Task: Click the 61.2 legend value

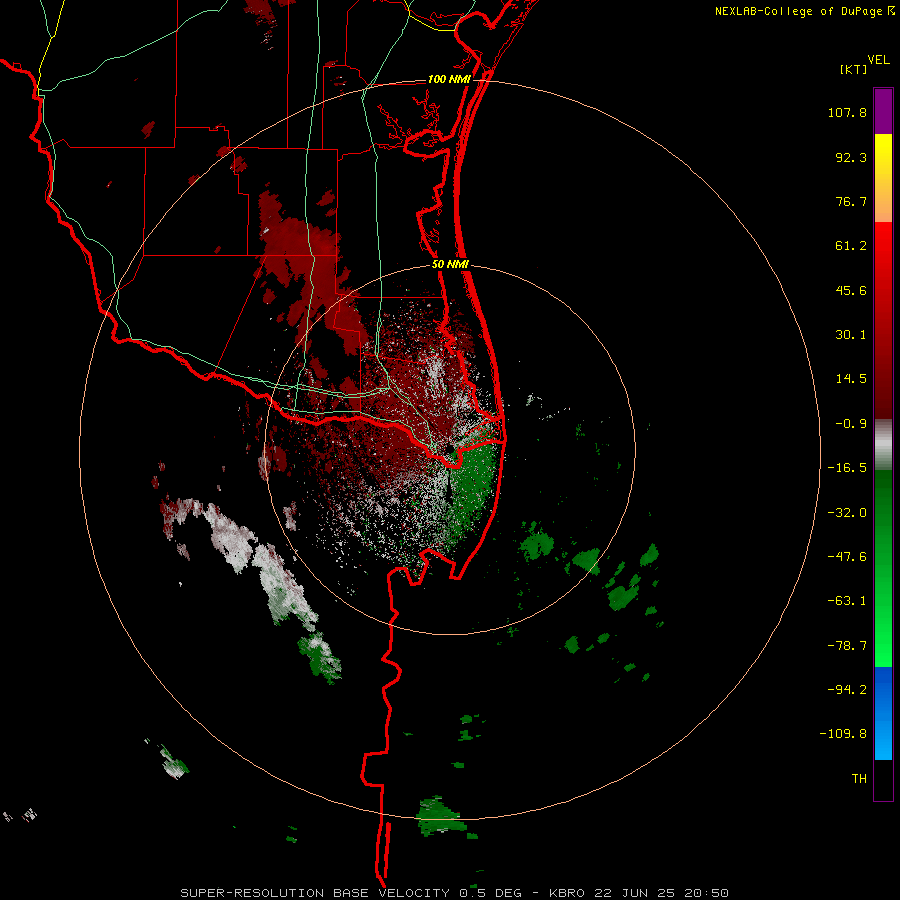Action: pos(851,246)
